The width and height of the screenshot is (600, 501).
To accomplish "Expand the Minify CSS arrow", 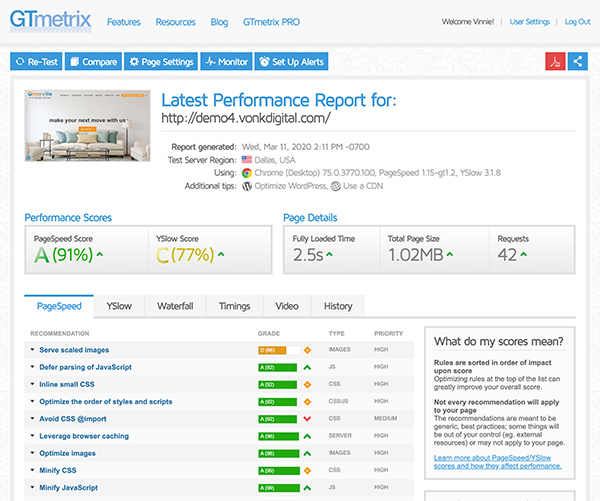I will tap(33, 470).
